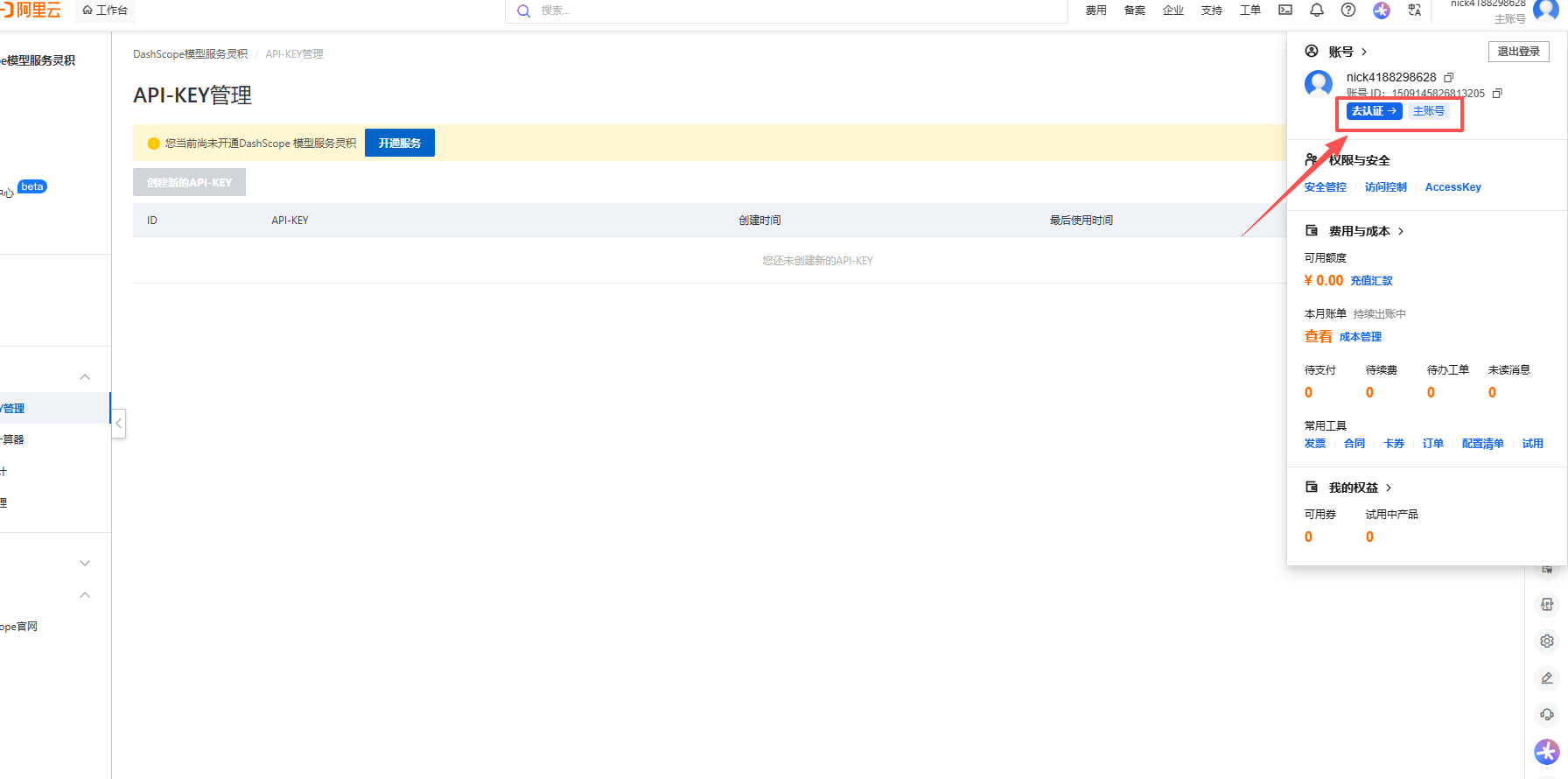Collapse sidebar section above the 管理 item
Image resolution: width=1568 pixels, height=779 pixels.
[x=85, y=377]
